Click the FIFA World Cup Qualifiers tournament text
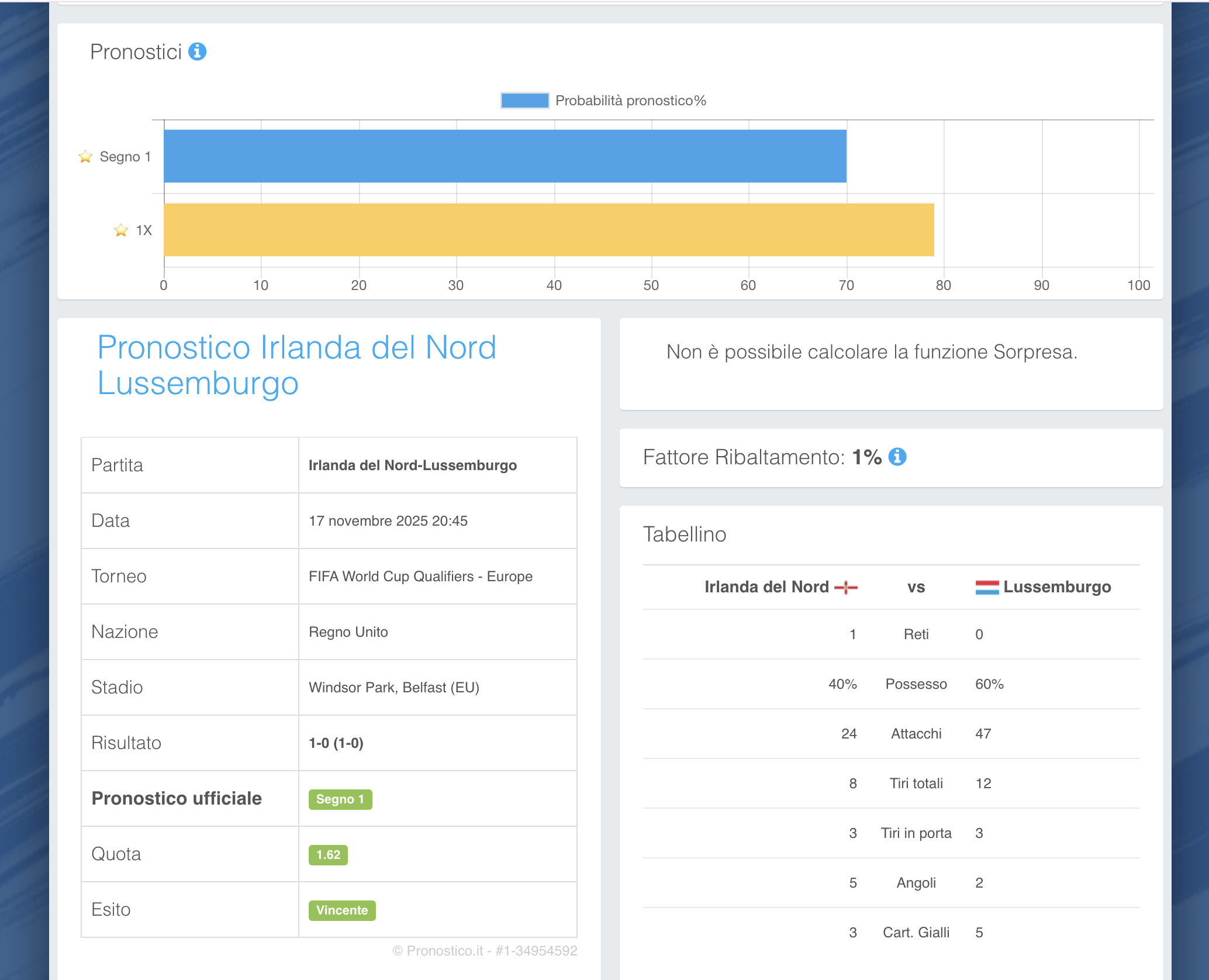 [x=420, y=577]
